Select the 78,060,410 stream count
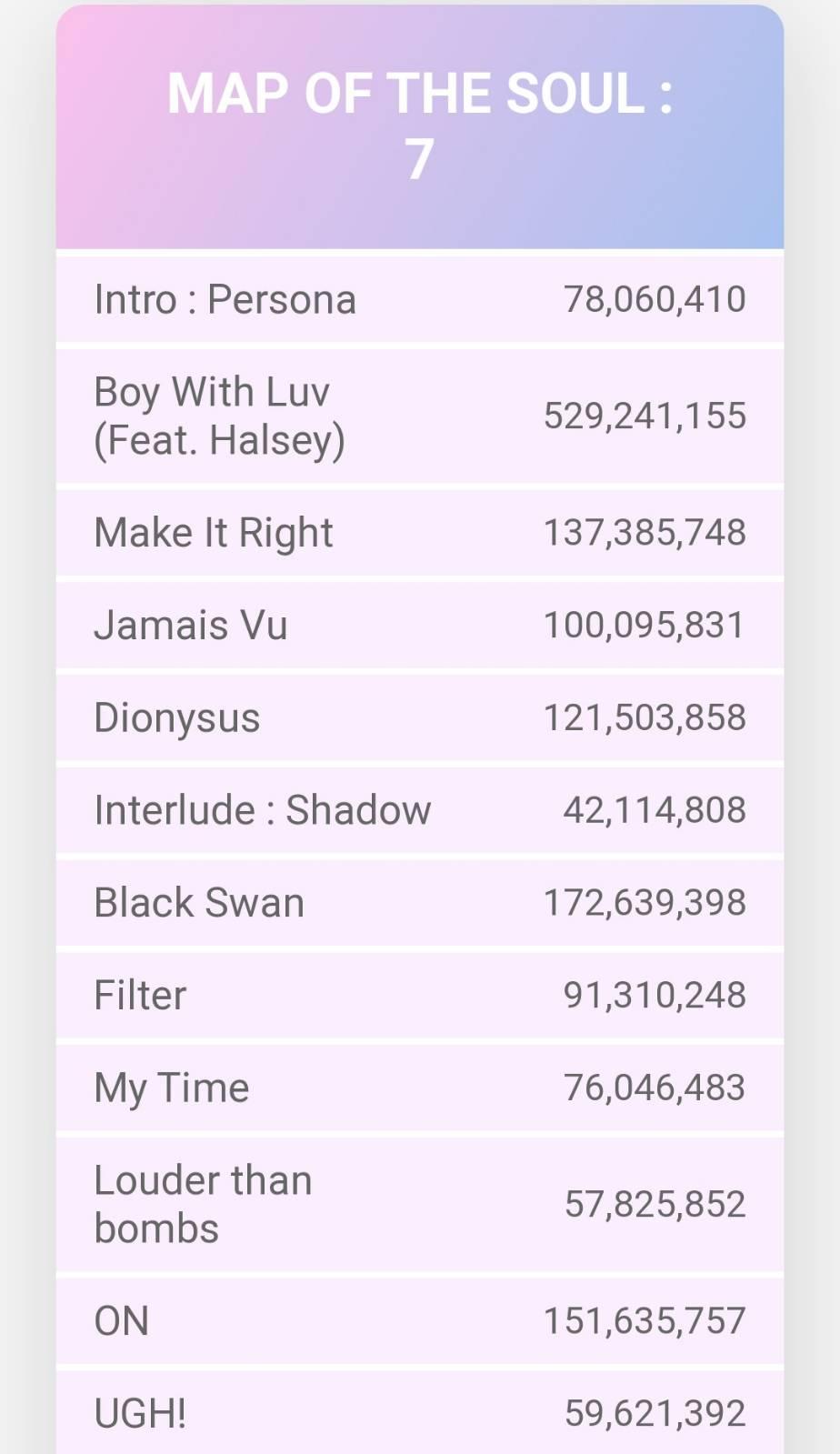840x1454 pixels. pyautogui.click(x=655, y=299)
